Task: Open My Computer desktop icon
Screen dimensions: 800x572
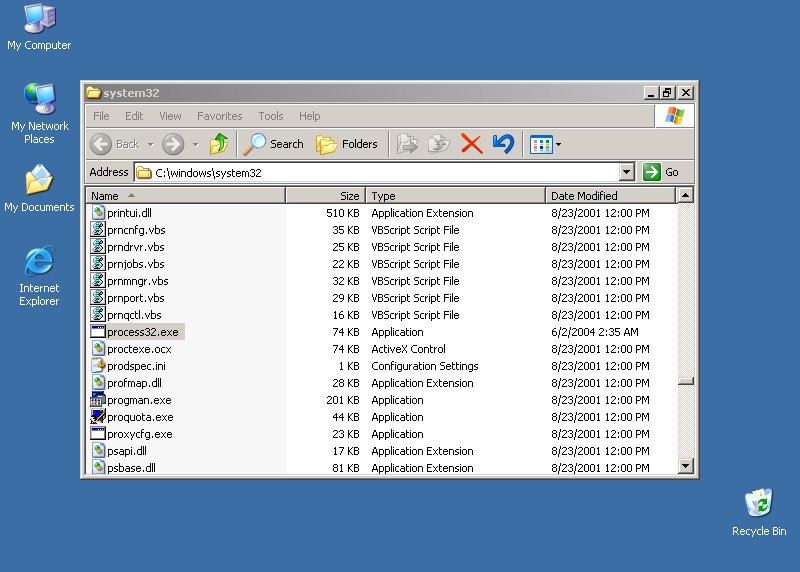Action: click(39, 27)
